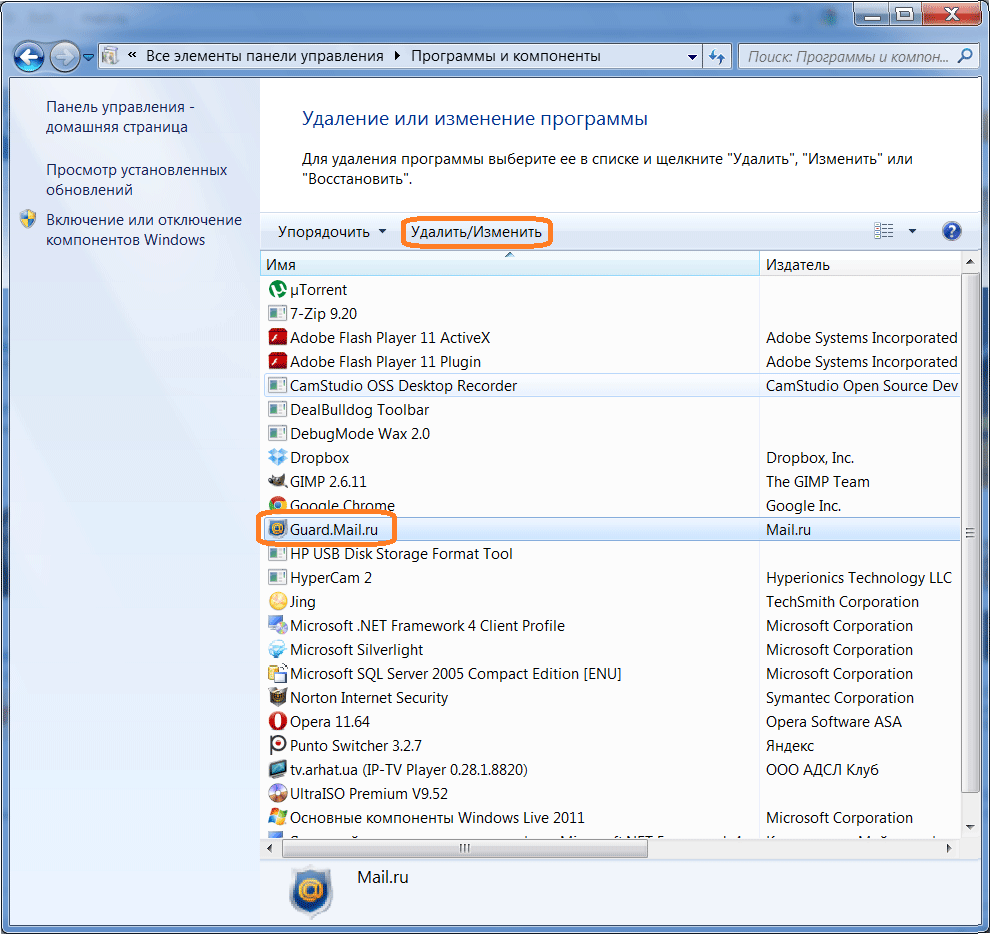Click Яндекс publisher cell

(x=790, y=745)
